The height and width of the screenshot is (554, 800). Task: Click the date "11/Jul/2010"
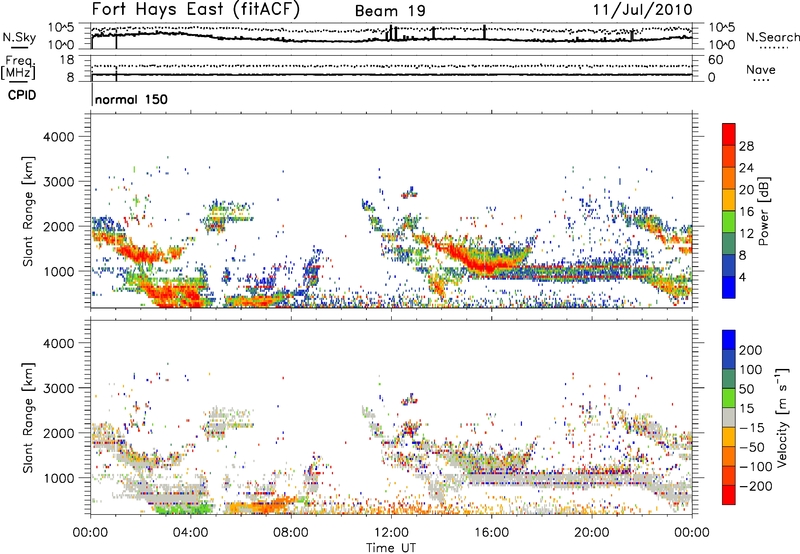point(643,10)
